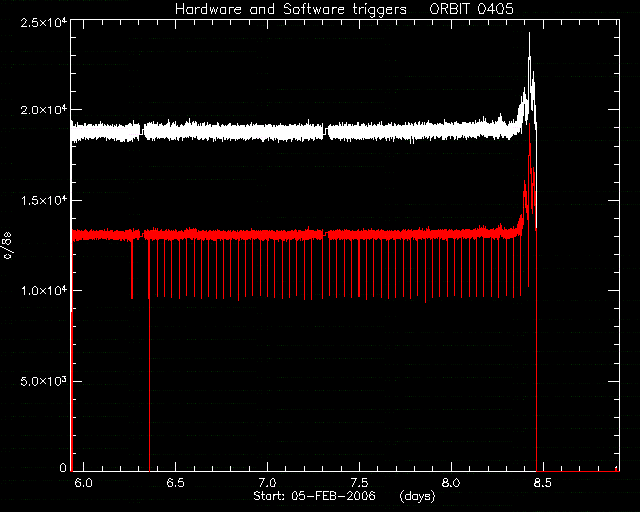The image size is (640, 512).
Task: Click the 6.0 x-axis tick label
Action: [84, 483]
